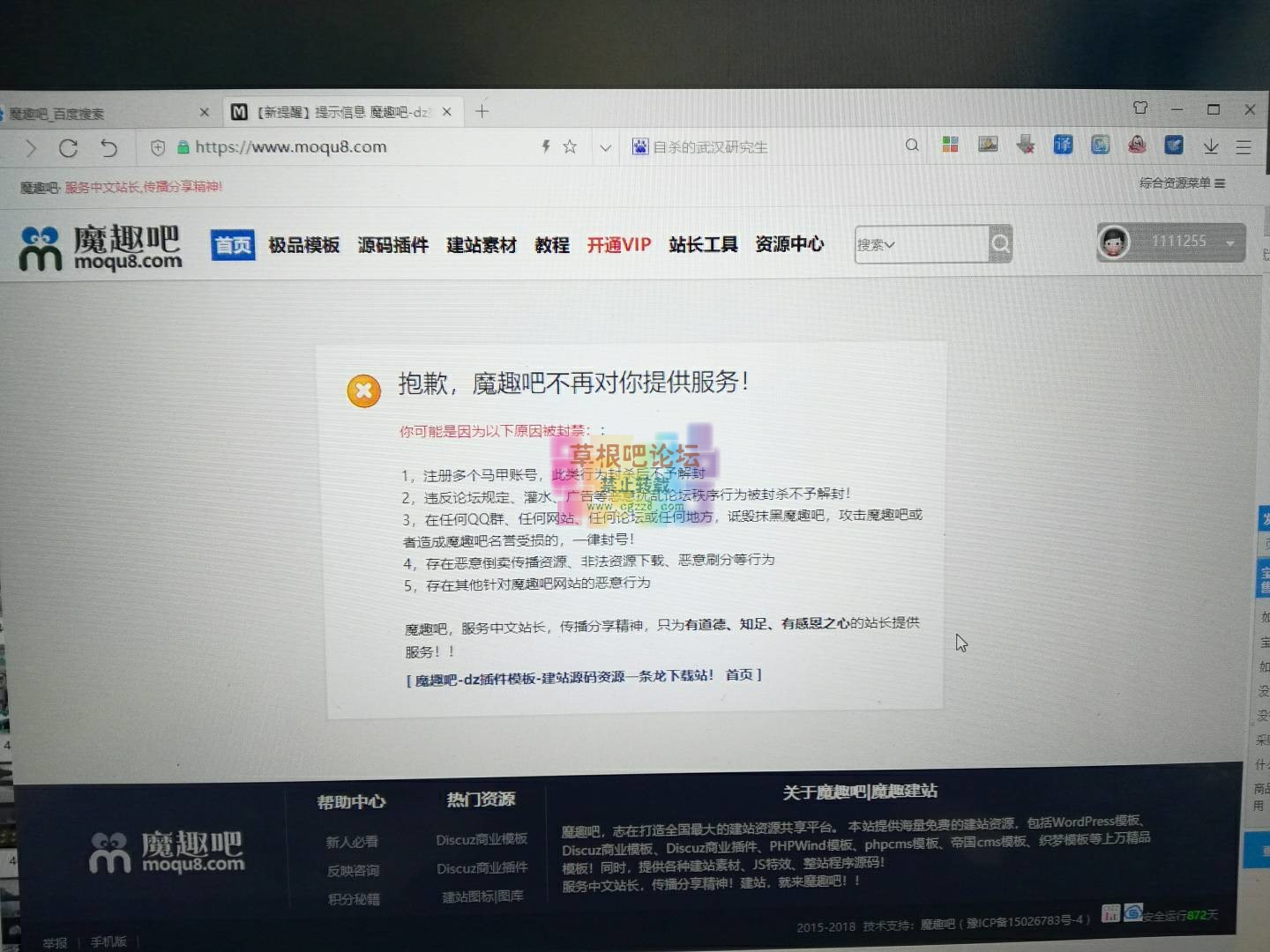This screenshot has height=952, width=1270.
Task: Open the 源码插件 navigation item
Action: 392,245
